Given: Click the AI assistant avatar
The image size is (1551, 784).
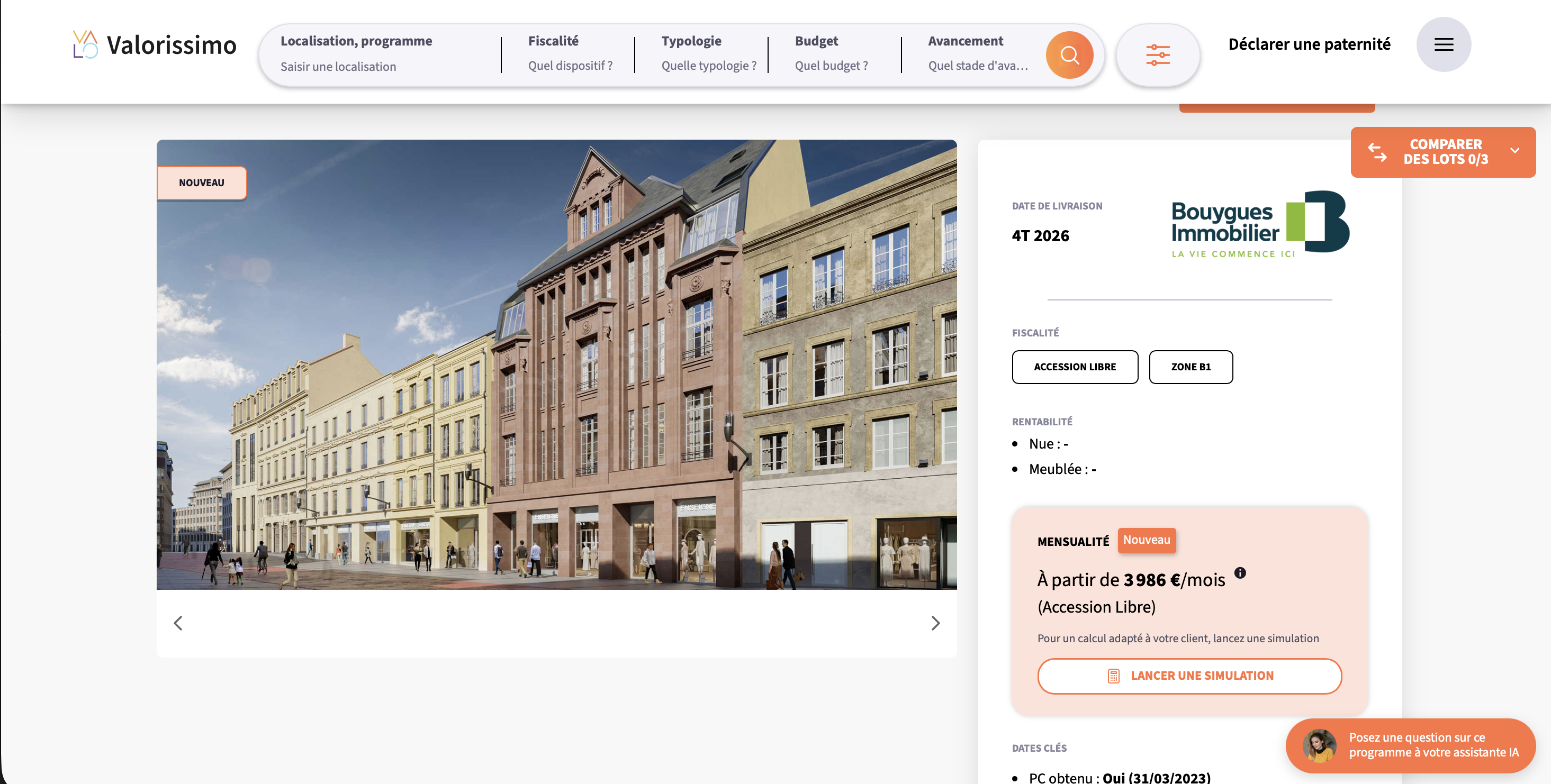Looking at the screenshot, I should coord(1319,745).
